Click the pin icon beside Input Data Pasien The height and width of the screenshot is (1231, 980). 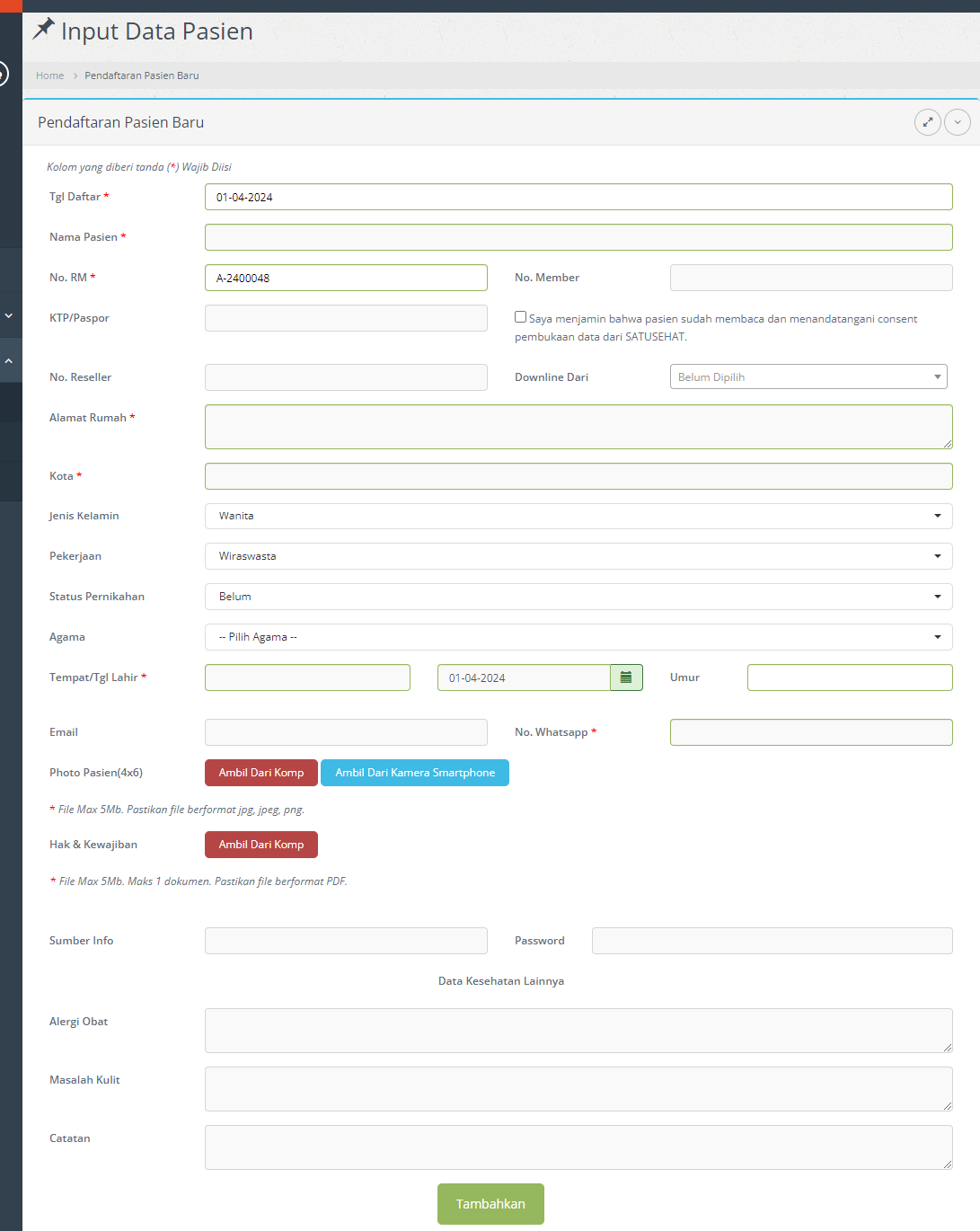pyautogui.click(x=43, y=30)
